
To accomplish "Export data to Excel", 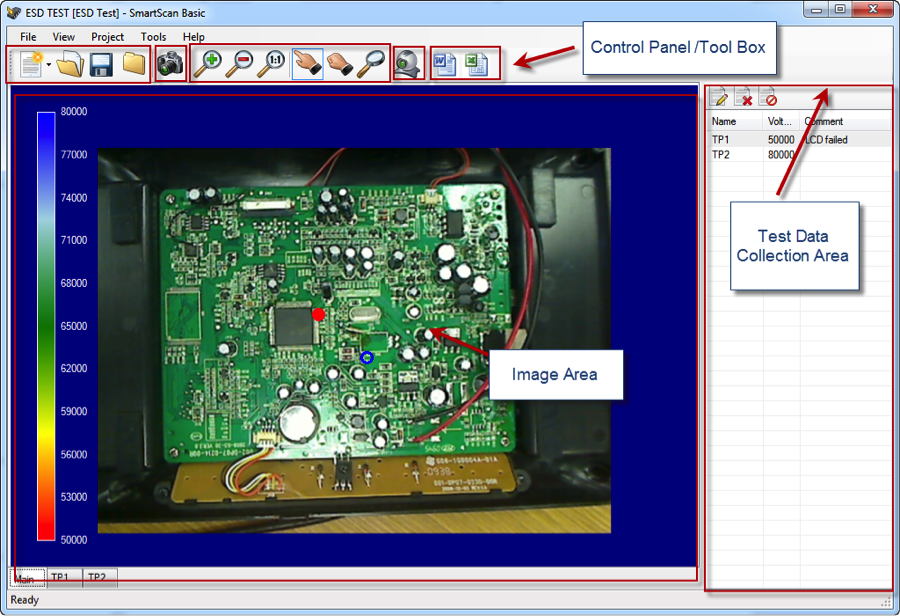I will point(478,66).
